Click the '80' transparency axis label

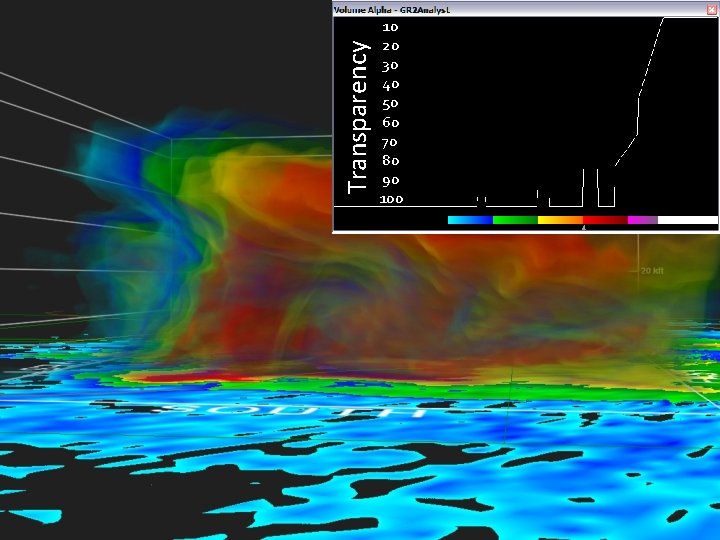coord(390,161)
